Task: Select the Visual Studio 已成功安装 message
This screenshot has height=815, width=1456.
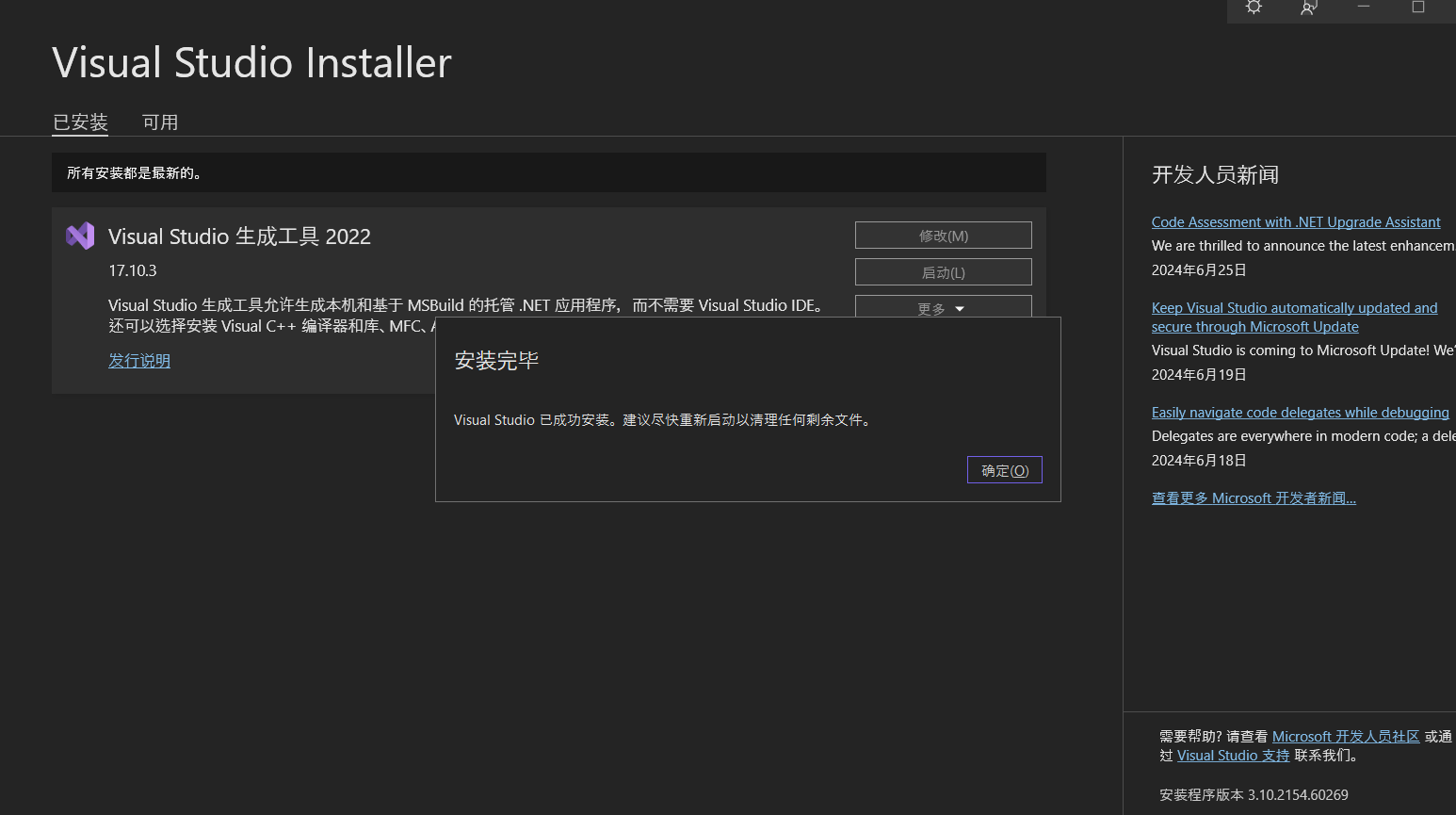Action: click(664, 420)
